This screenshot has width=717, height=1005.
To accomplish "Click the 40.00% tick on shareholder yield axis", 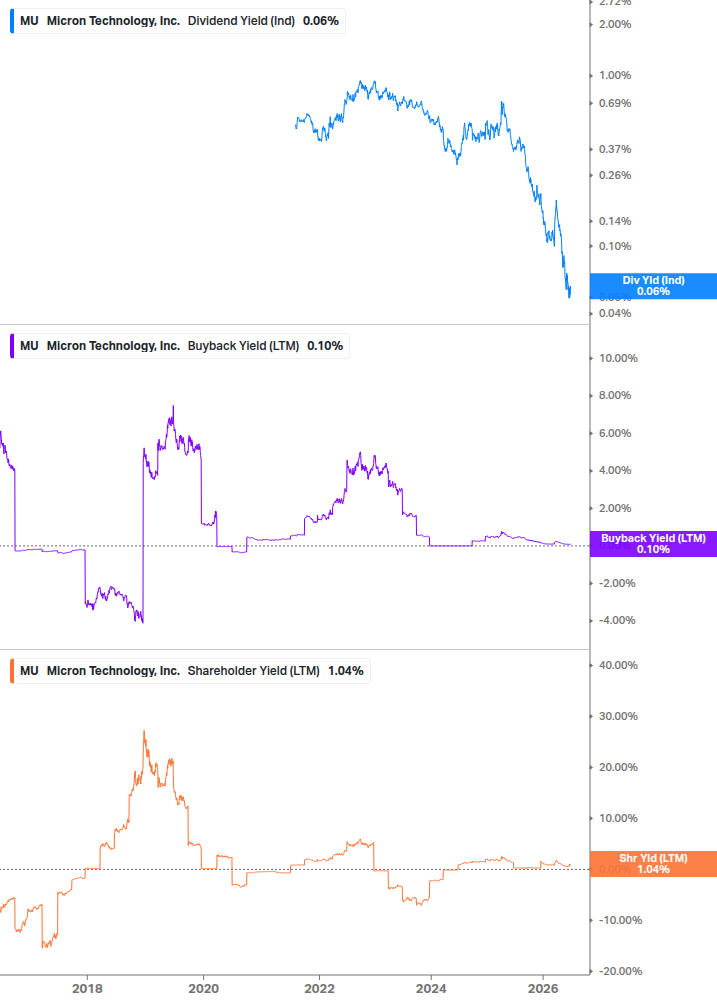I will click(x=618, y=665).
